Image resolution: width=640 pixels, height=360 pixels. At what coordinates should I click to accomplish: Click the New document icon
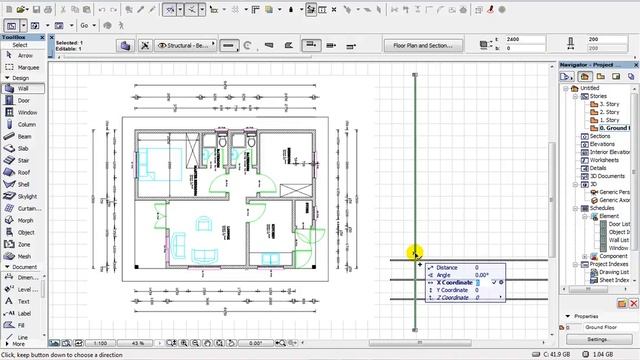coord(9,9)
